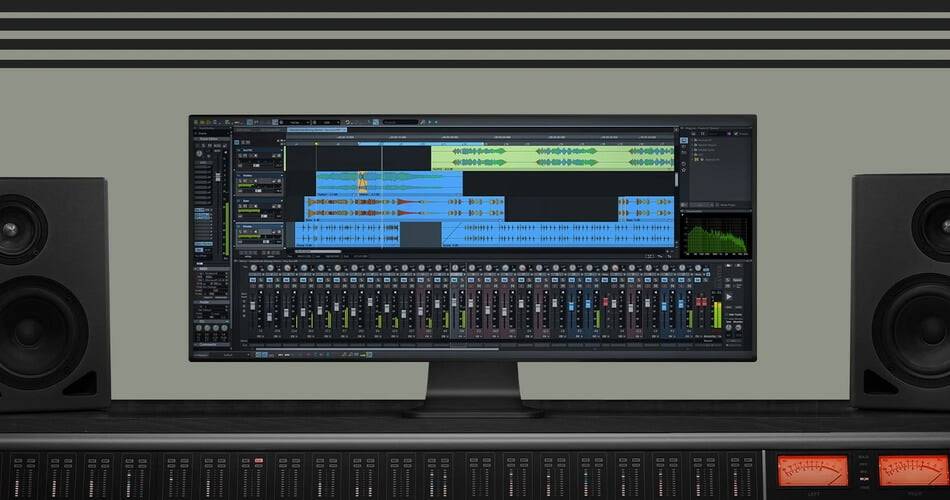Click the first icon in the top toolbar
The width and height of the screenshot is (950, 500).
click(196, 122)
